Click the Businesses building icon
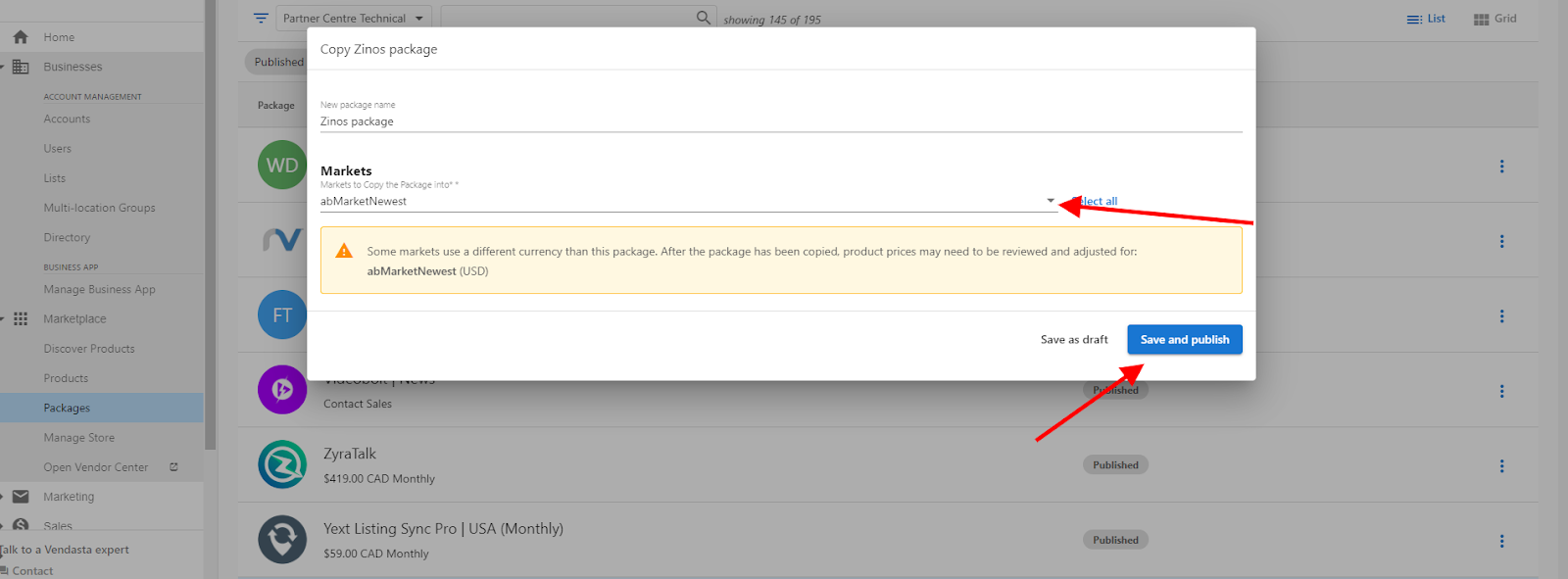 pyautogui.click(x=21, y=67)
